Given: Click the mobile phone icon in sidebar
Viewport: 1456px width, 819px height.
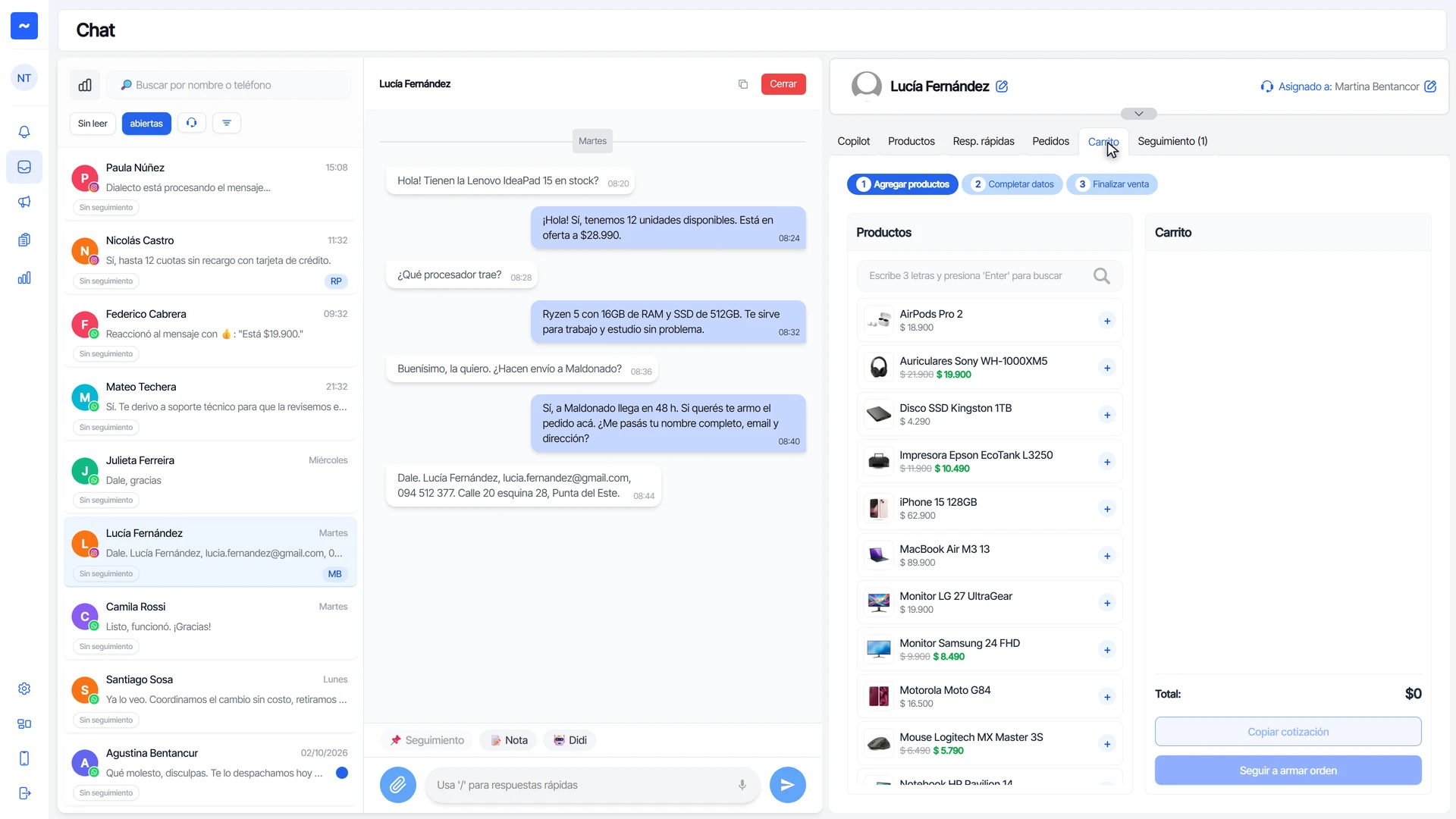Looking at the screenshot, I should (x=24, y=758).
